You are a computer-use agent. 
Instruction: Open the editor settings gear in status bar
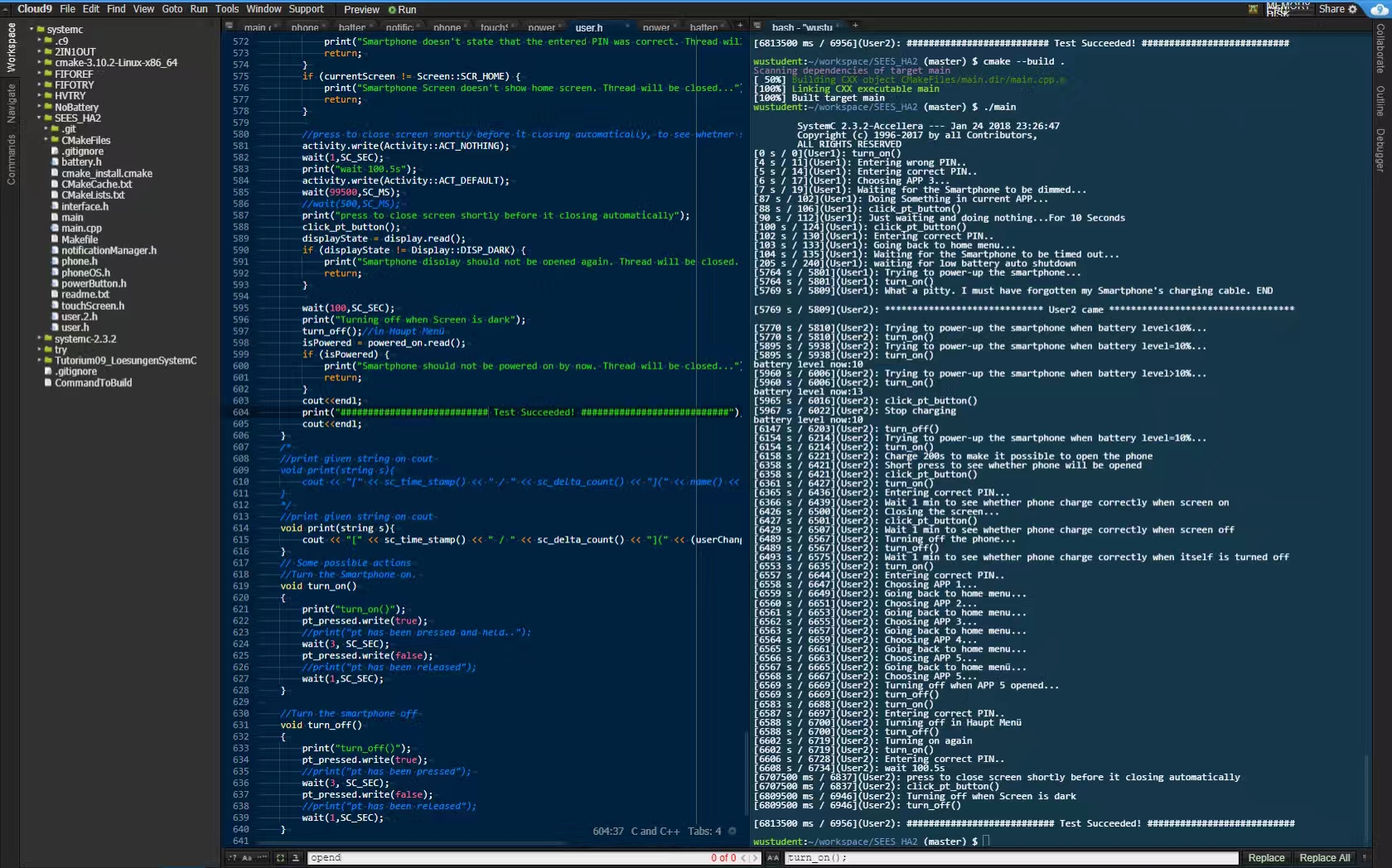point(733,831)
